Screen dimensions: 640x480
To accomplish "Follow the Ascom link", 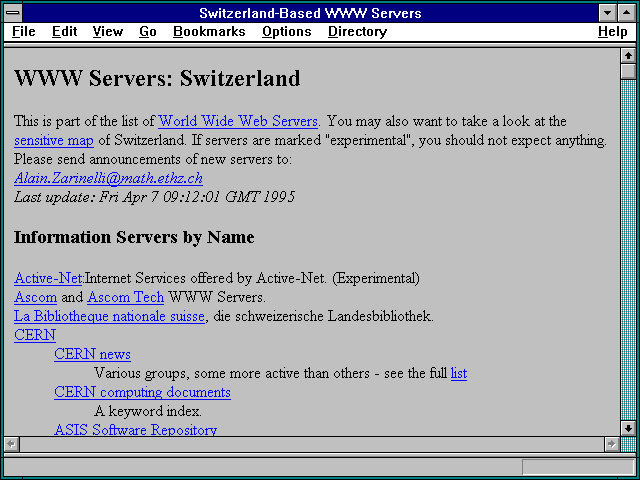I will point(36,297).
